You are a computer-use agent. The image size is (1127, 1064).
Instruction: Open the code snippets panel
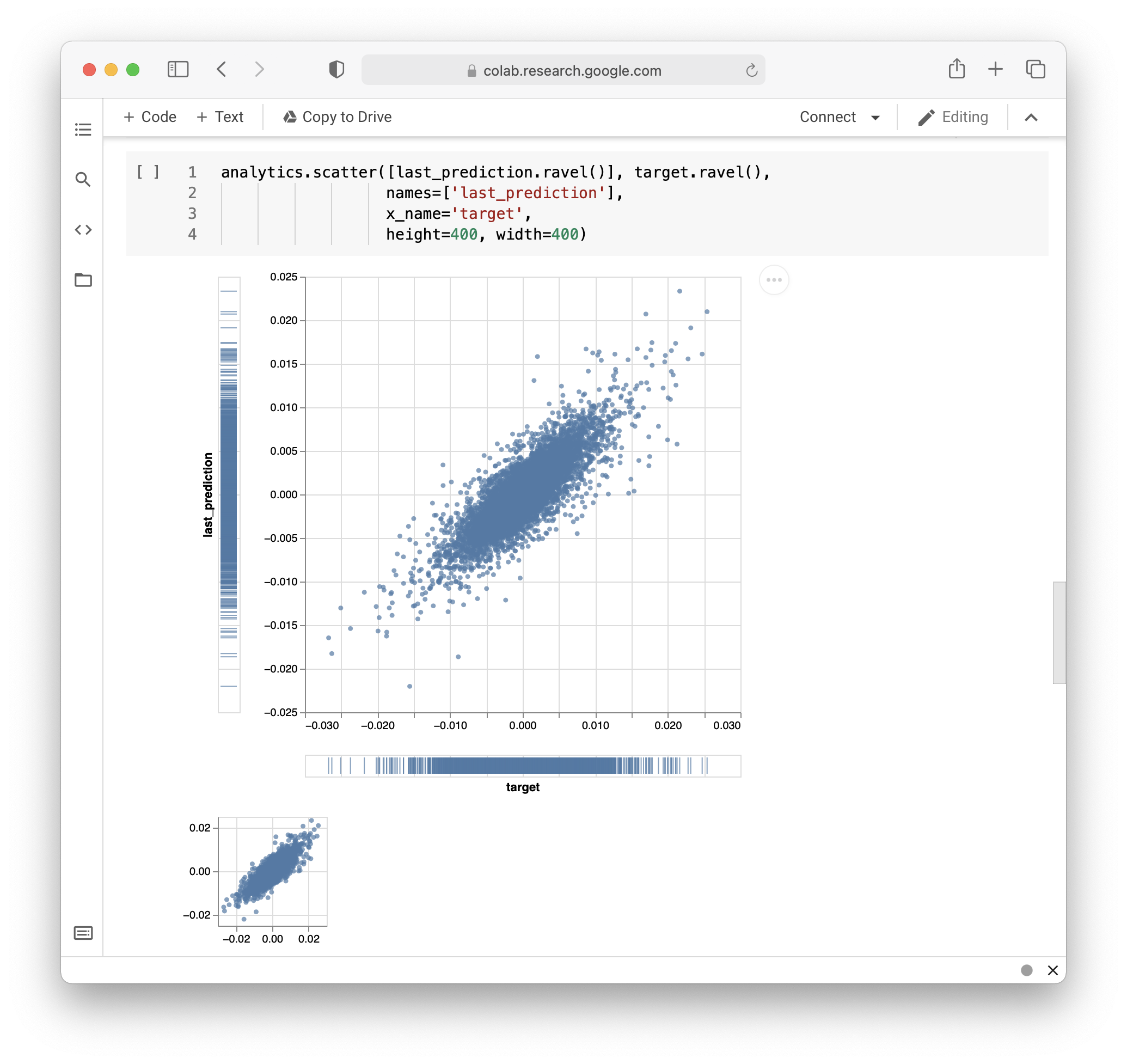83,230
